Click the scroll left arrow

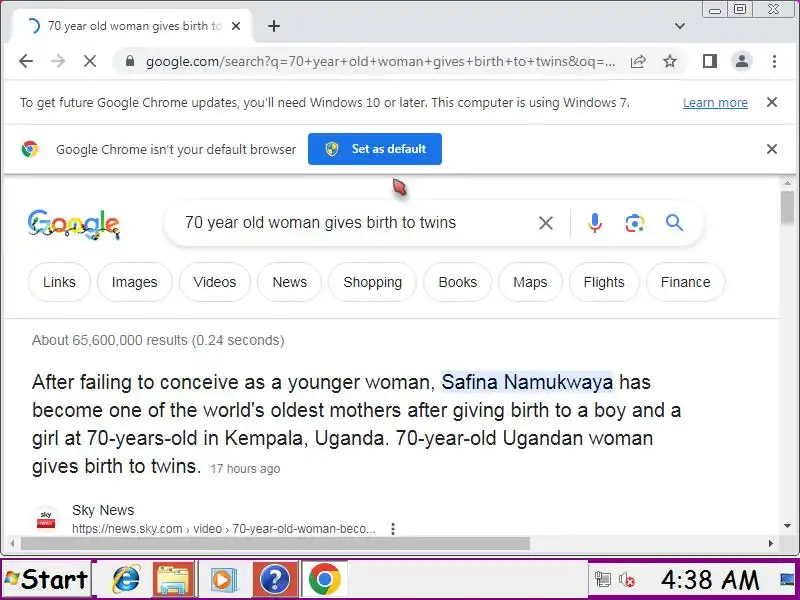[11, 544]
